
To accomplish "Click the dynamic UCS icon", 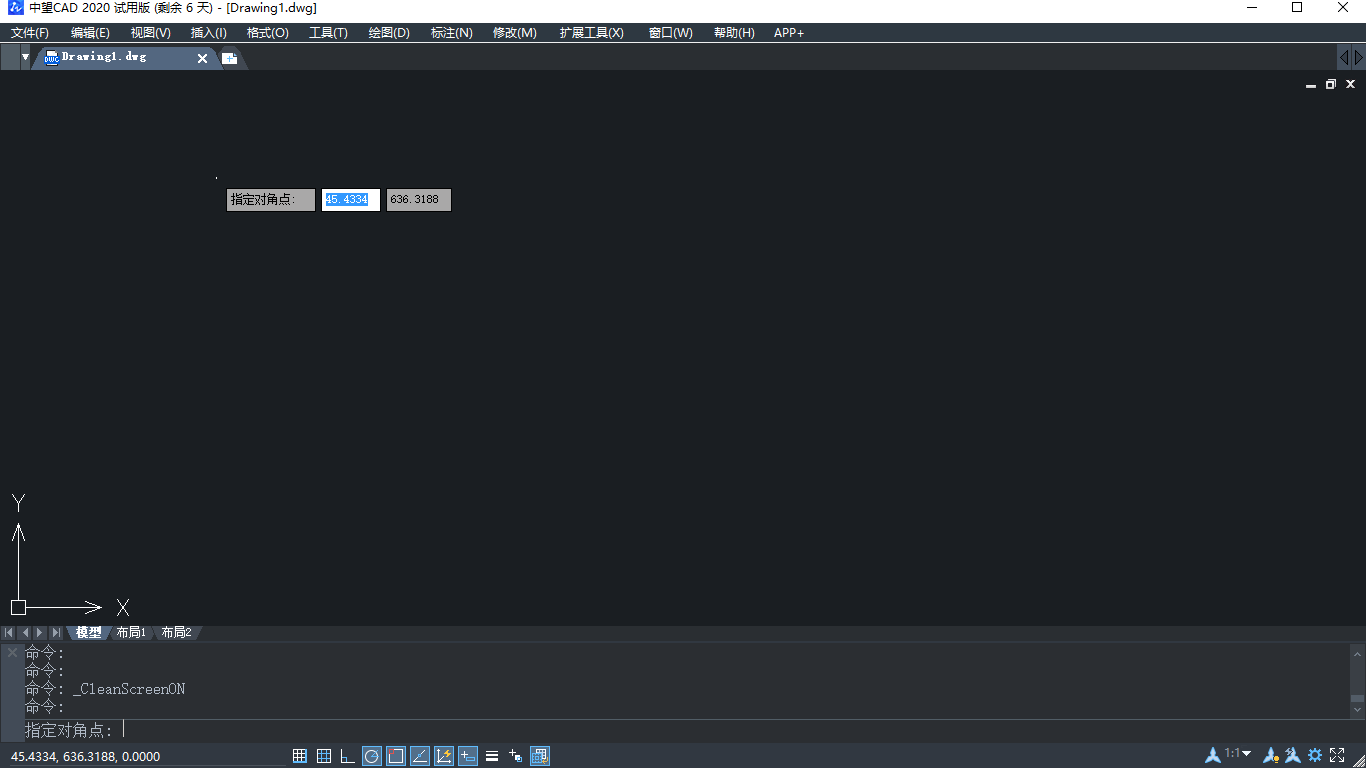I will [x=444, y=756].
